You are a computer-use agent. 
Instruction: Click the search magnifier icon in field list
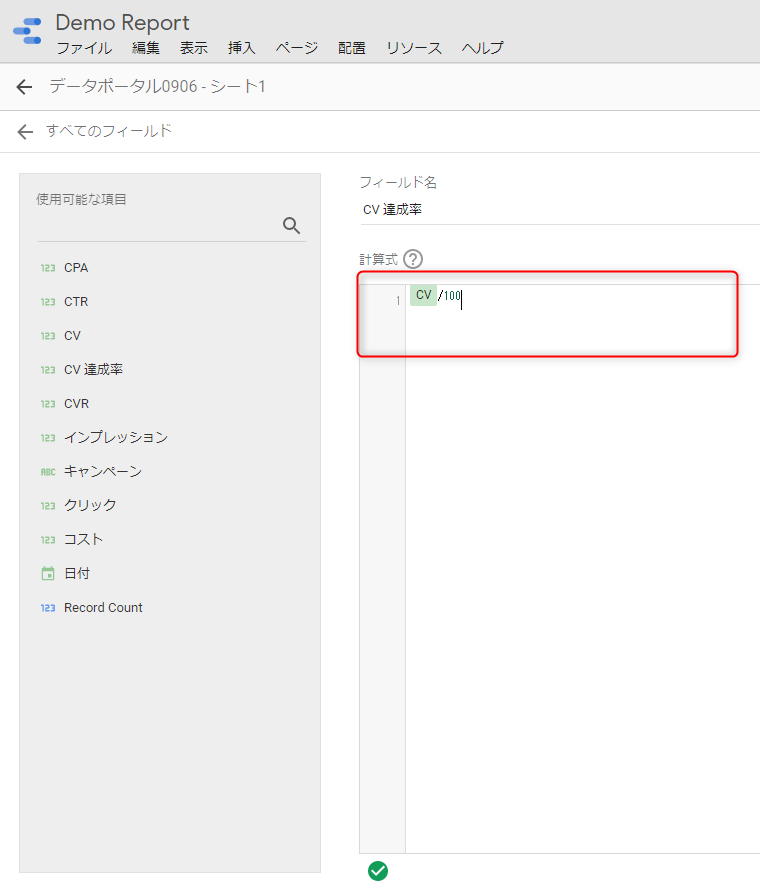(x=292, y=225)
